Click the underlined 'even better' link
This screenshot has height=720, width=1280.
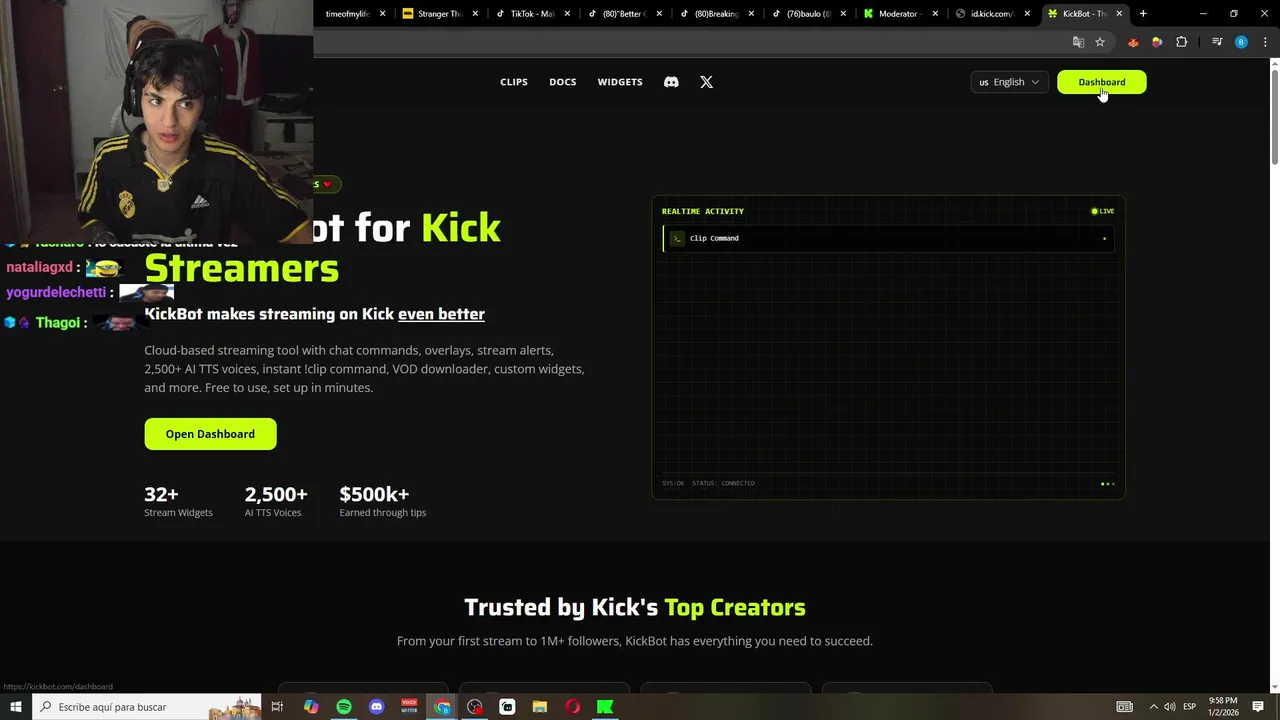[441, 314]
